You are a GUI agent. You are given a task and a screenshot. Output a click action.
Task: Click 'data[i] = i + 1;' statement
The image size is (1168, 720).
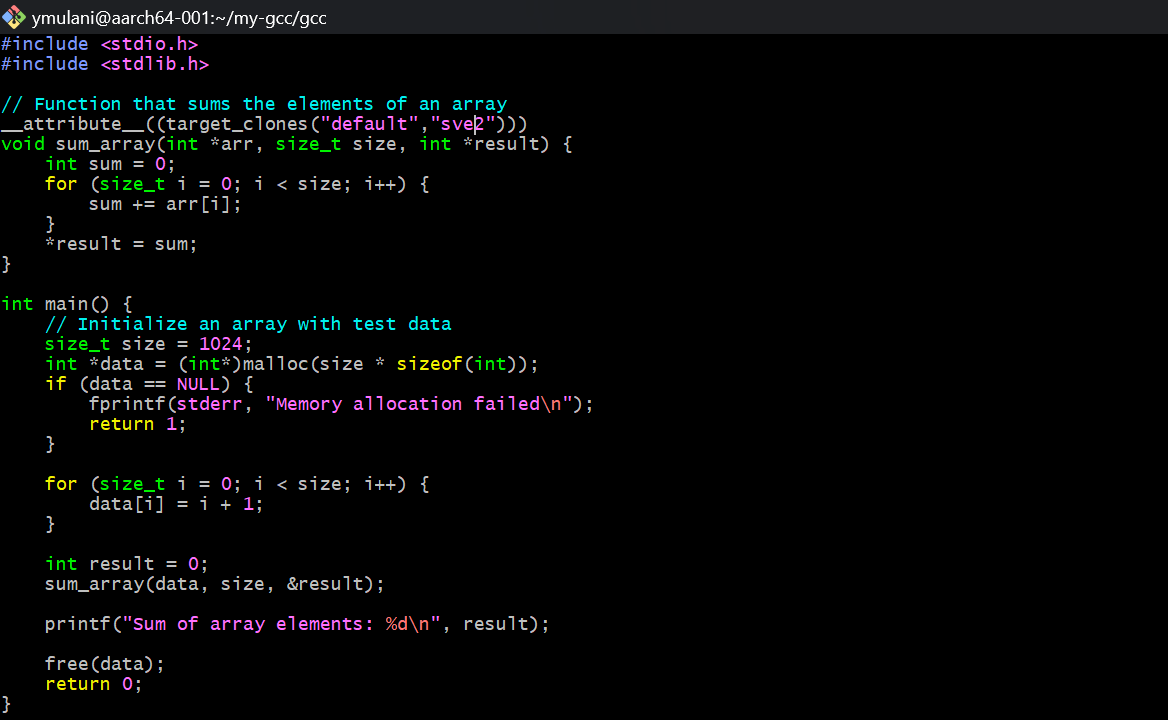(177, 504)
